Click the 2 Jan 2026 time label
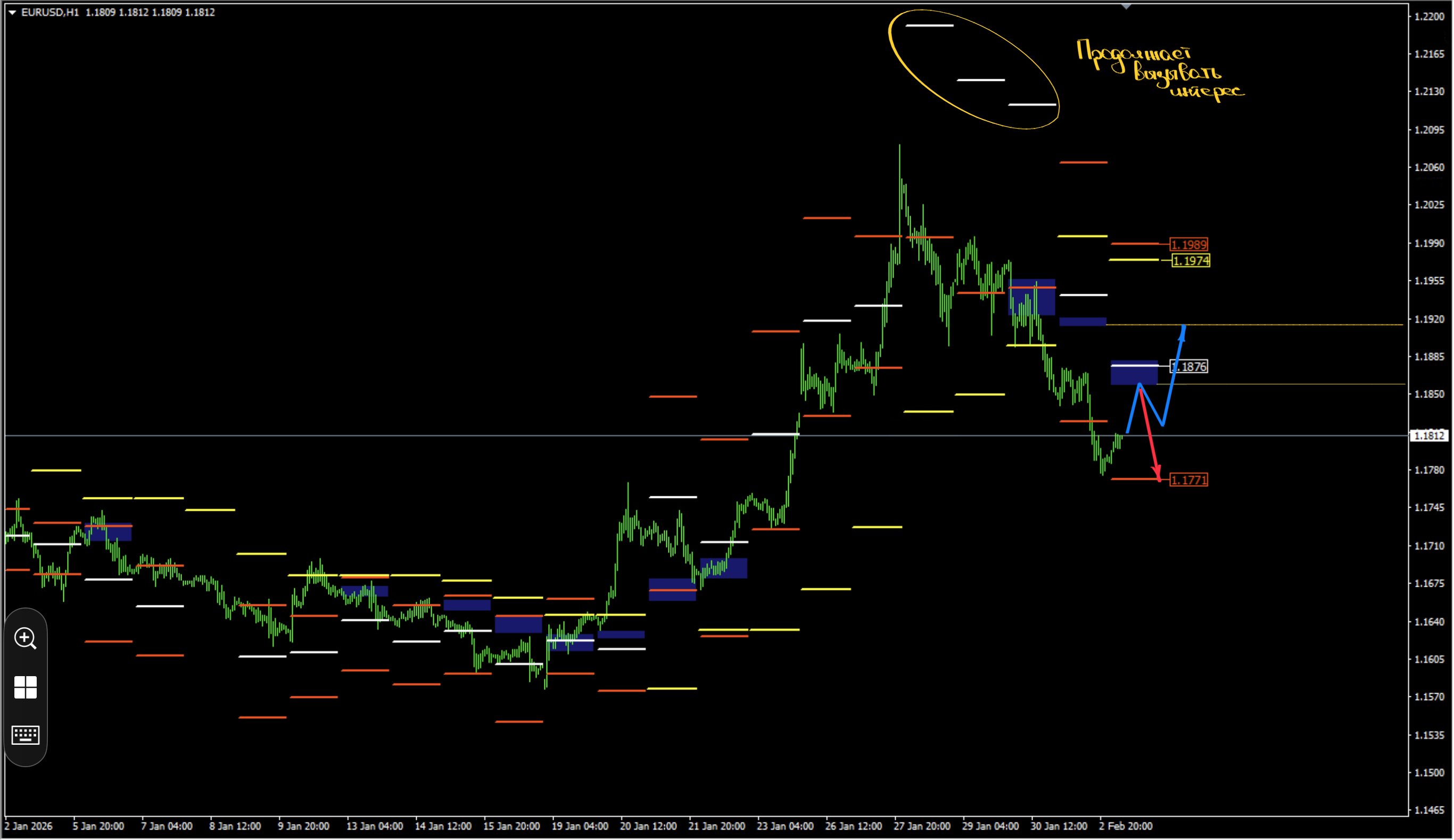Screen dimensions: 1454x840 (29, 827)
